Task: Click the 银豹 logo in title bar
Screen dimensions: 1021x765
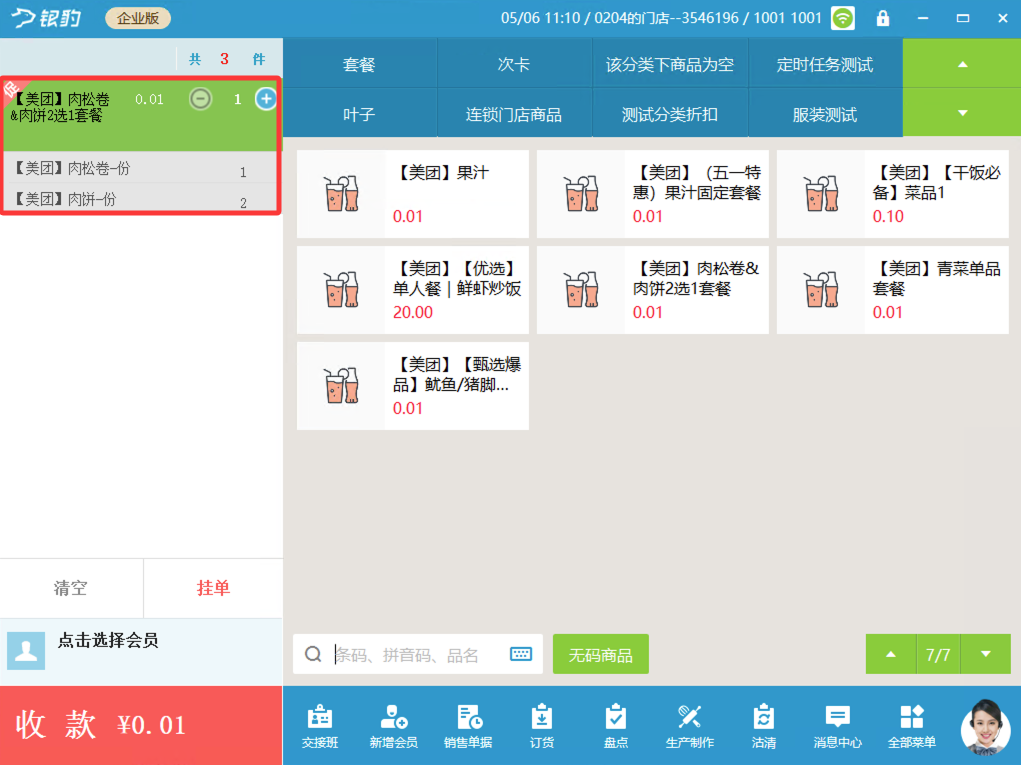Action: click(x=47, y=18)
